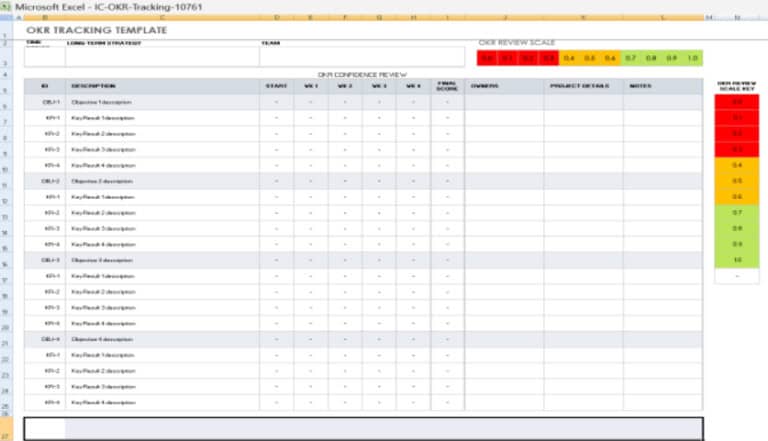768x441 pixels.
Task: Click the OWNERS cell for Objective 1
Action: tap(504, 102)
